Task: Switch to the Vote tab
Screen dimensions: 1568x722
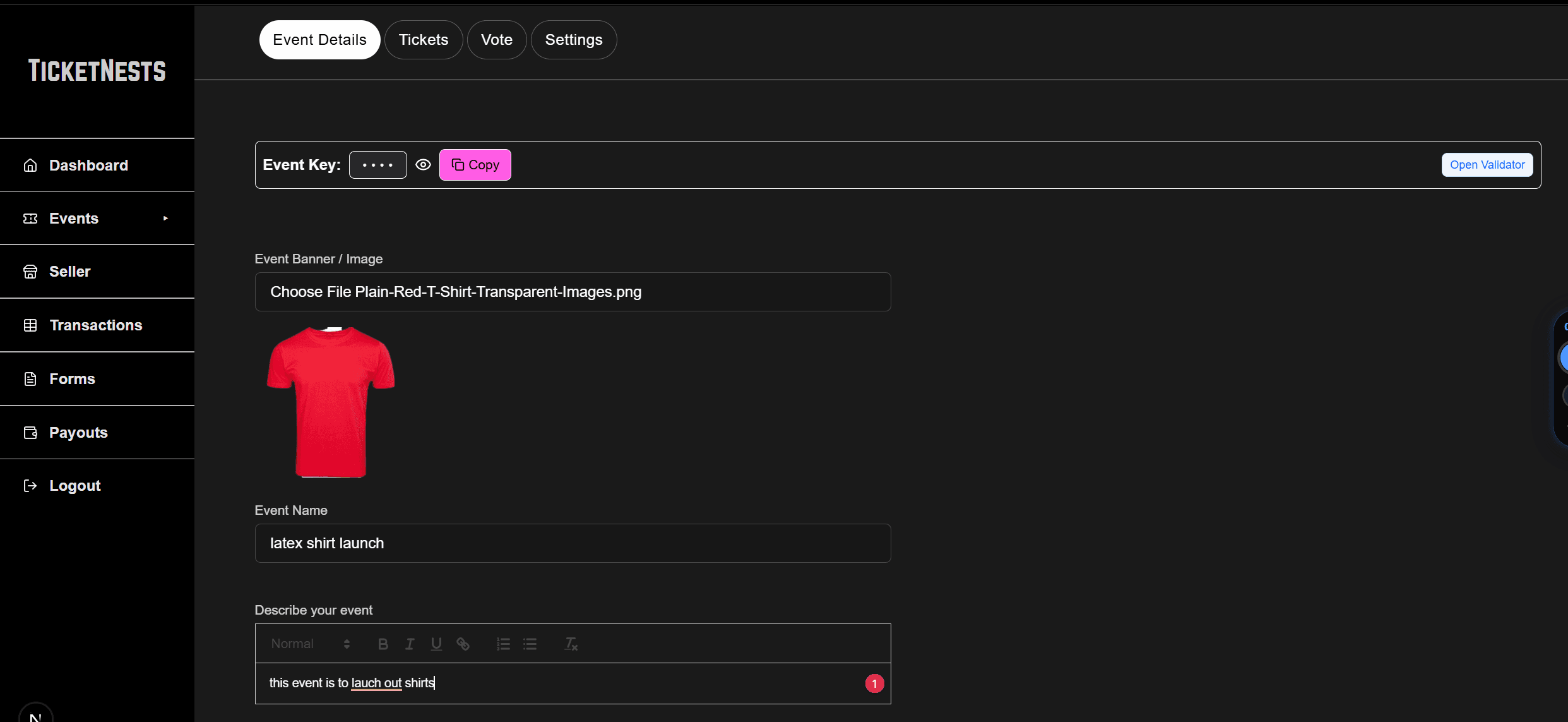Action: [x=497, y=40]
